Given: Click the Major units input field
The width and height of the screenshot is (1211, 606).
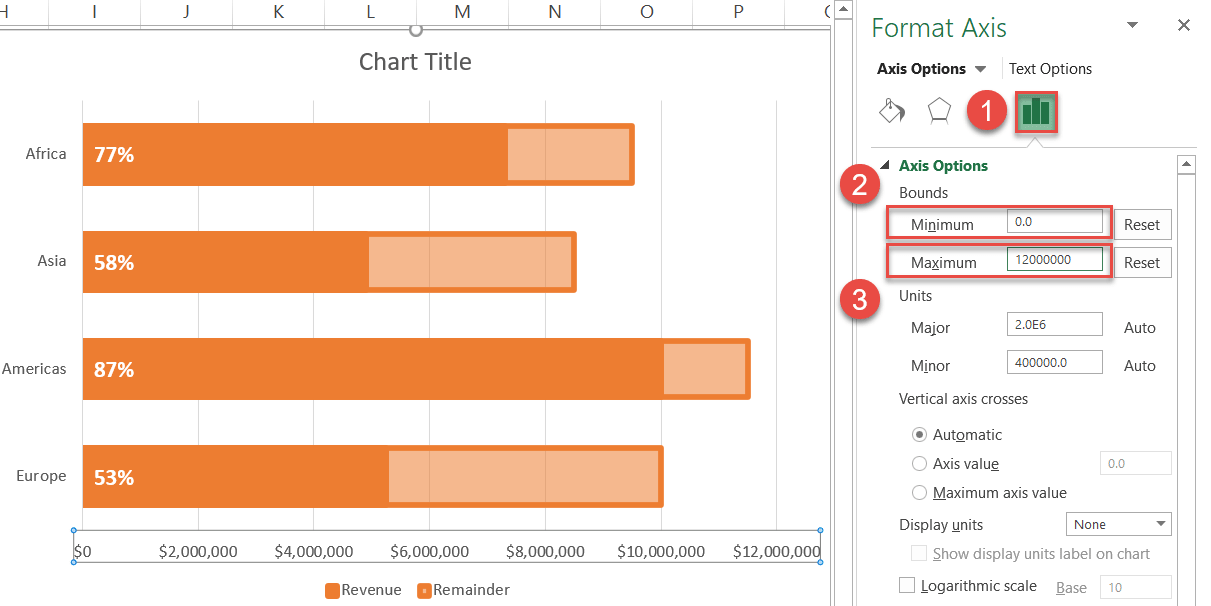Looking at the screenshot, I should coord(1054,325).
